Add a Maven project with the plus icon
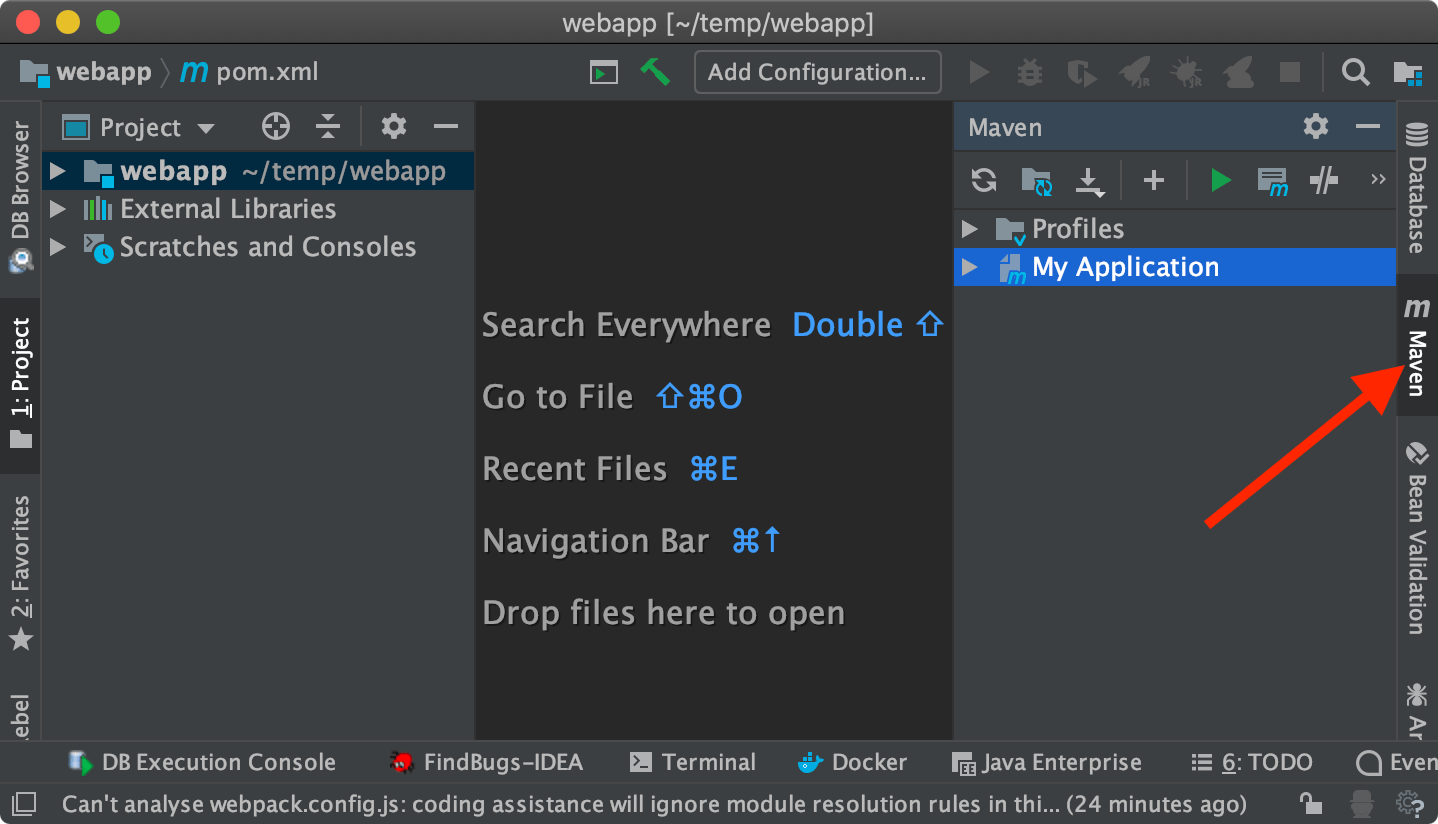 pos(1153,180)
